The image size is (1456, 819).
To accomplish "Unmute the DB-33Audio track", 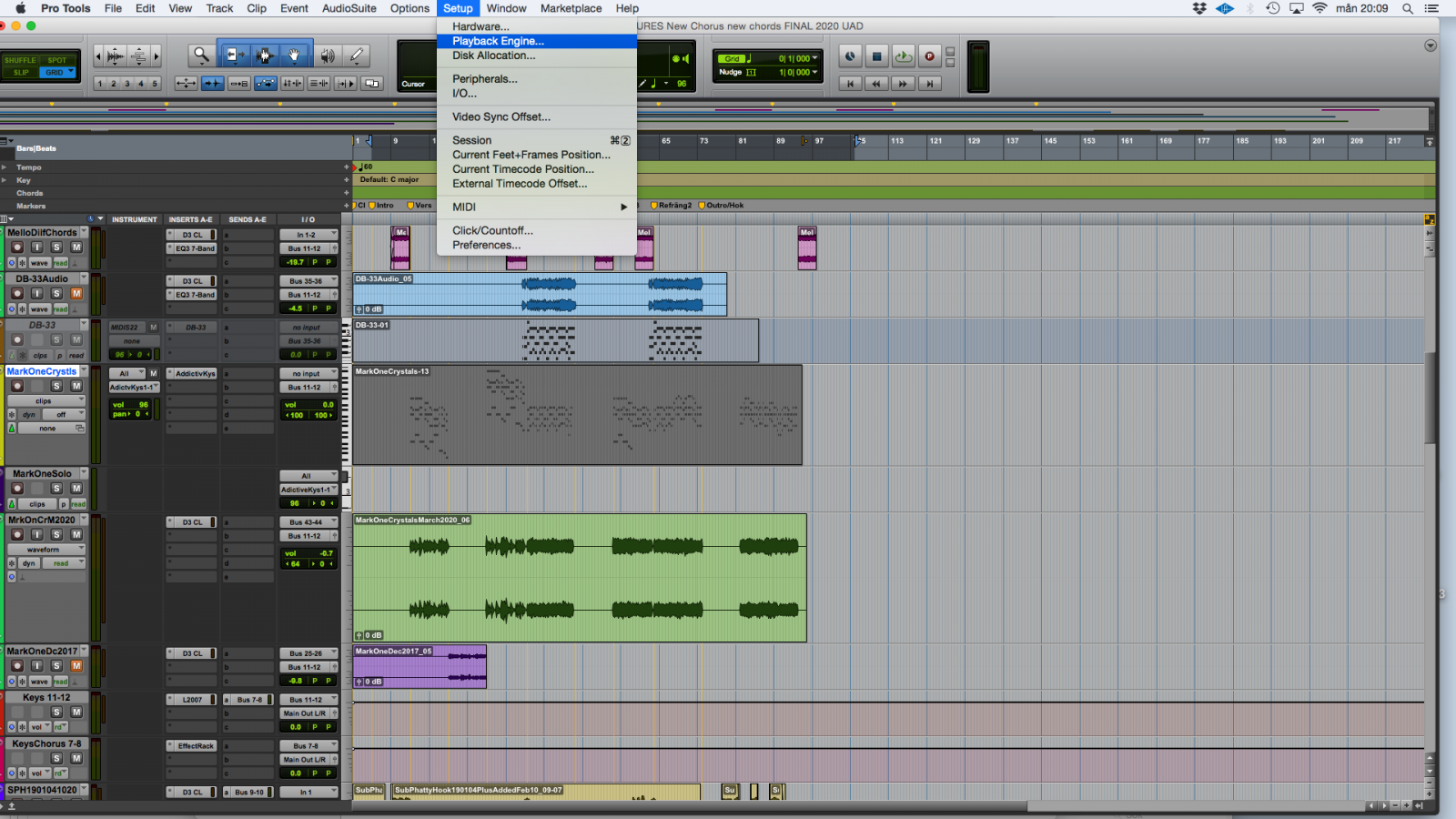I will pyautogui.click(x=76, y=294).
